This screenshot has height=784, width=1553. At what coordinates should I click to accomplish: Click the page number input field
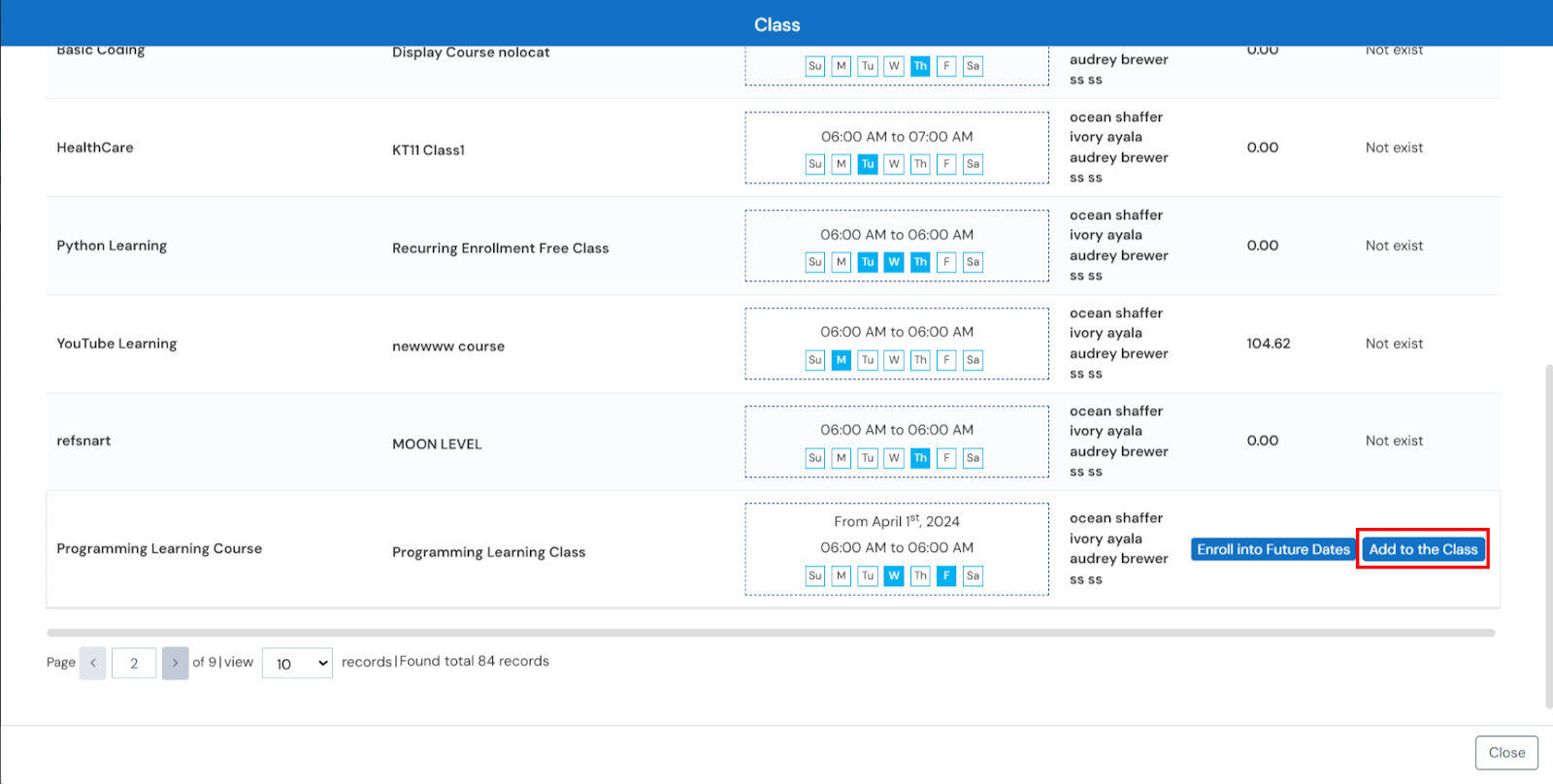134,664
